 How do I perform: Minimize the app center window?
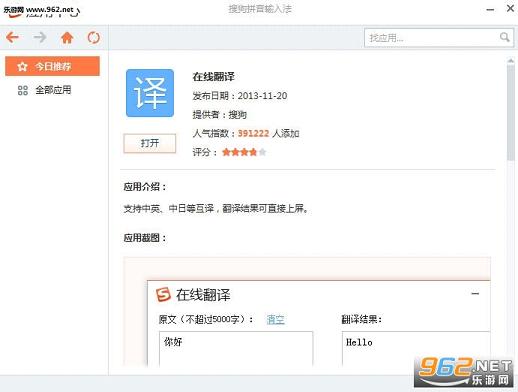point(490,10)
